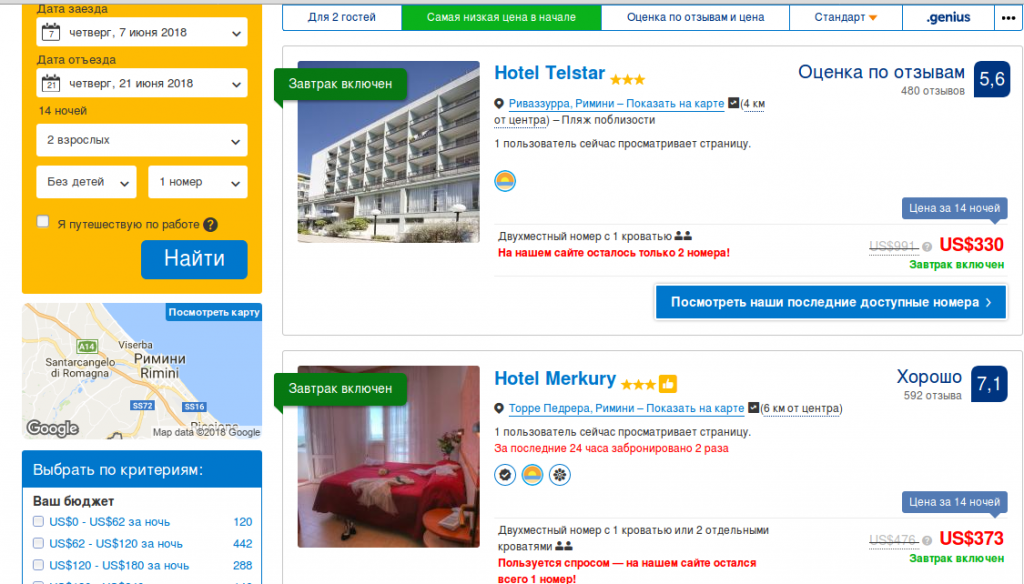Image resolution: width=1024 pixels, height=584 pixels.
Task: Expand the 'Стандарт' sort dropdown
Action: [846, 18]
